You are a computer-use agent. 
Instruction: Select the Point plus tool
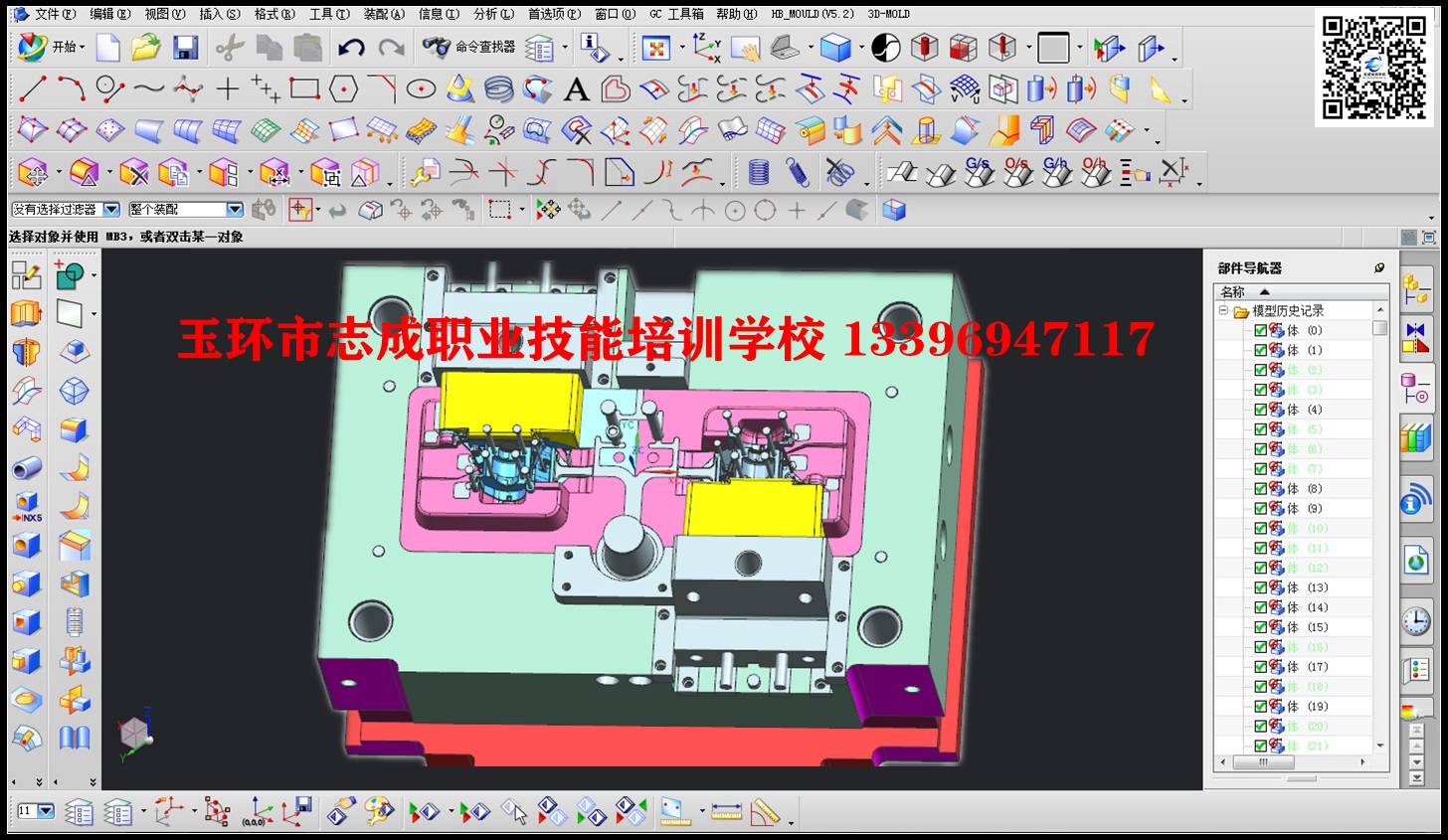[228, 88]
